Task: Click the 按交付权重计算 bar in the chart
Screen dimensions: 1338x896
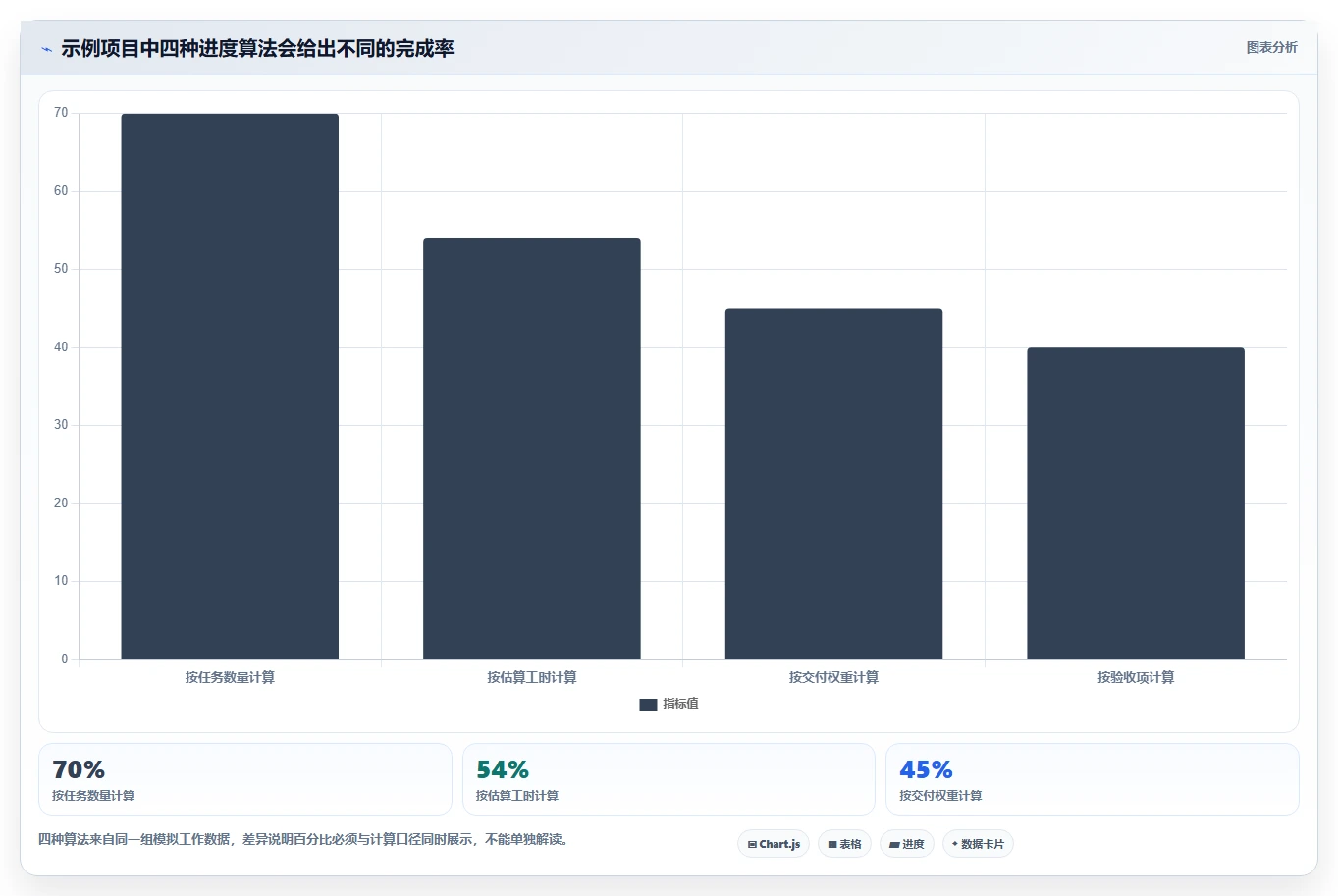Action: (x=833, y=485)
